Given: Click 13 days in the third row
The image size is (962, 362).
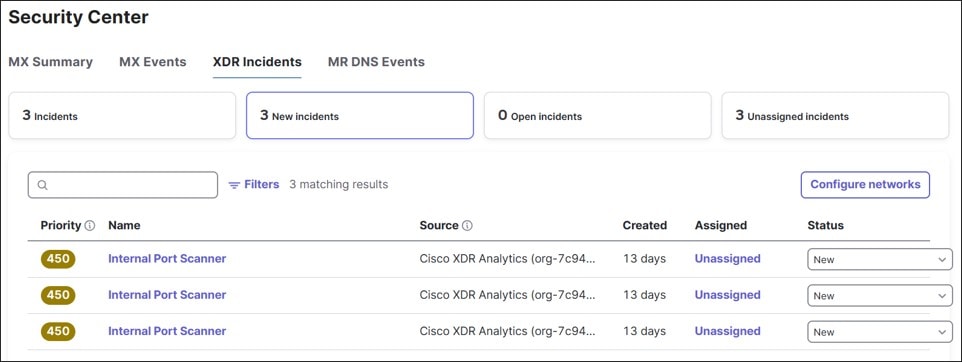Looking at the screenshot, I should pos(644,331).
